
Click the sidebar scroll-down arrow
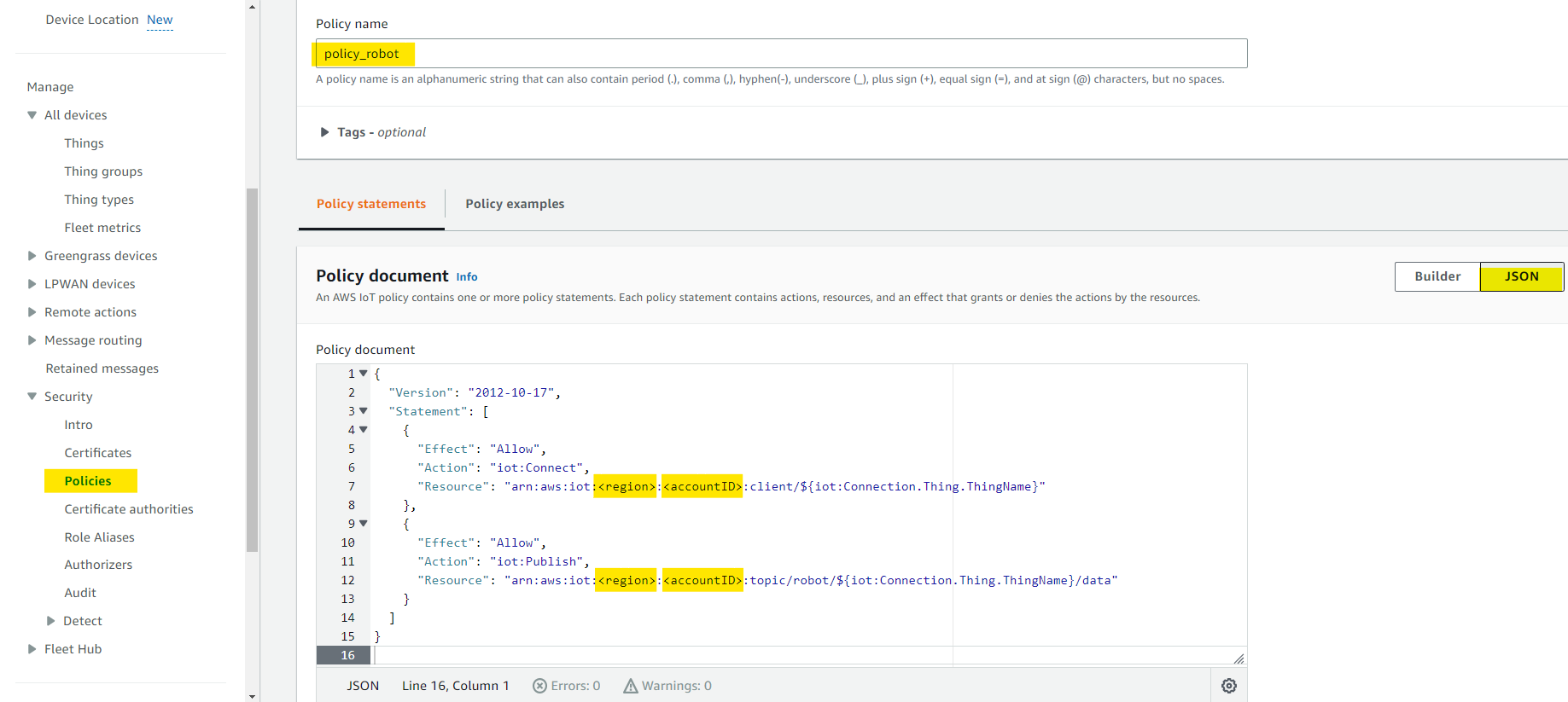coord(252,696)
